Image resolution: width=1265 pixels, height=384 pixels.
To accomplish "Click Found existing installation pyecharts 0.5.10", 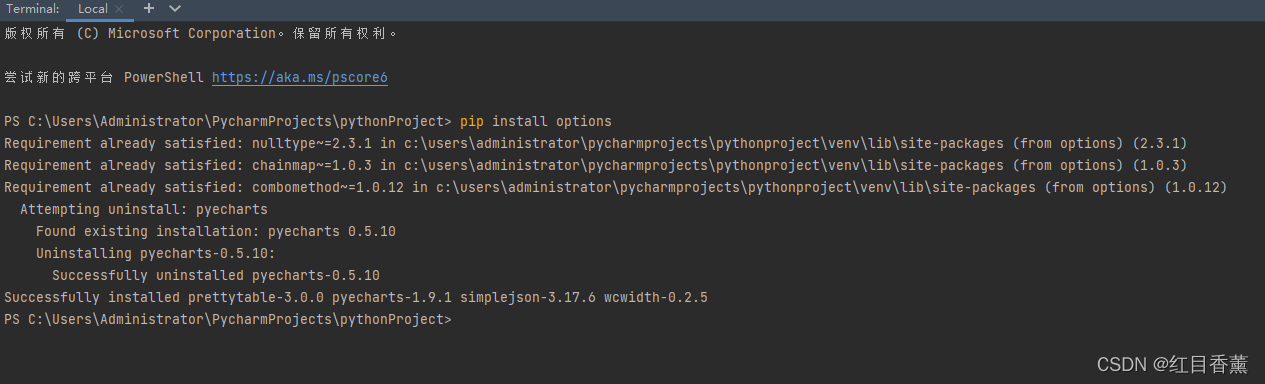I will click(216, 231).
